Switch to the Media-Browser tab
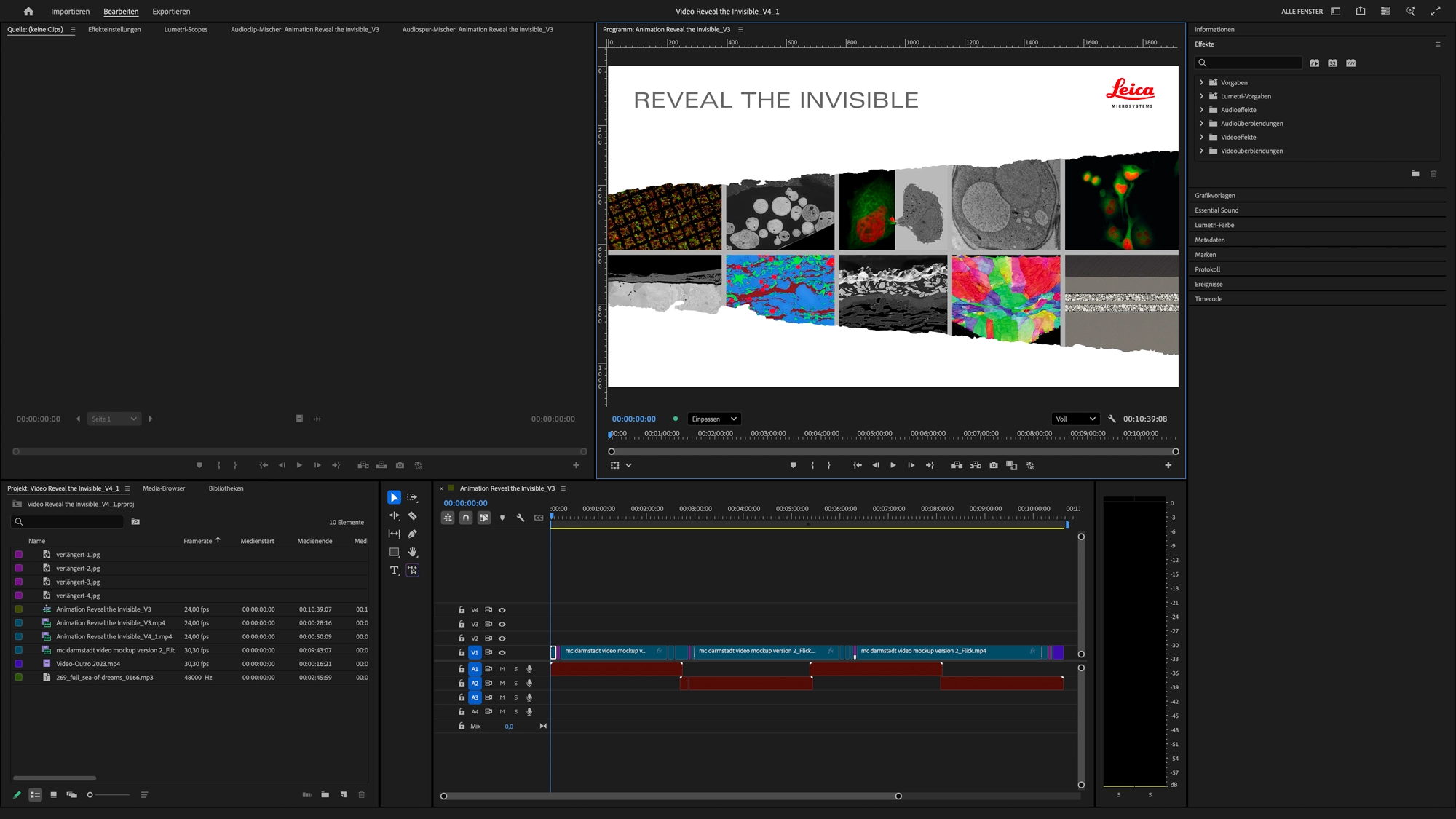Image resolution: width=1456 pixels, height=819 pixels. [164, 488]
